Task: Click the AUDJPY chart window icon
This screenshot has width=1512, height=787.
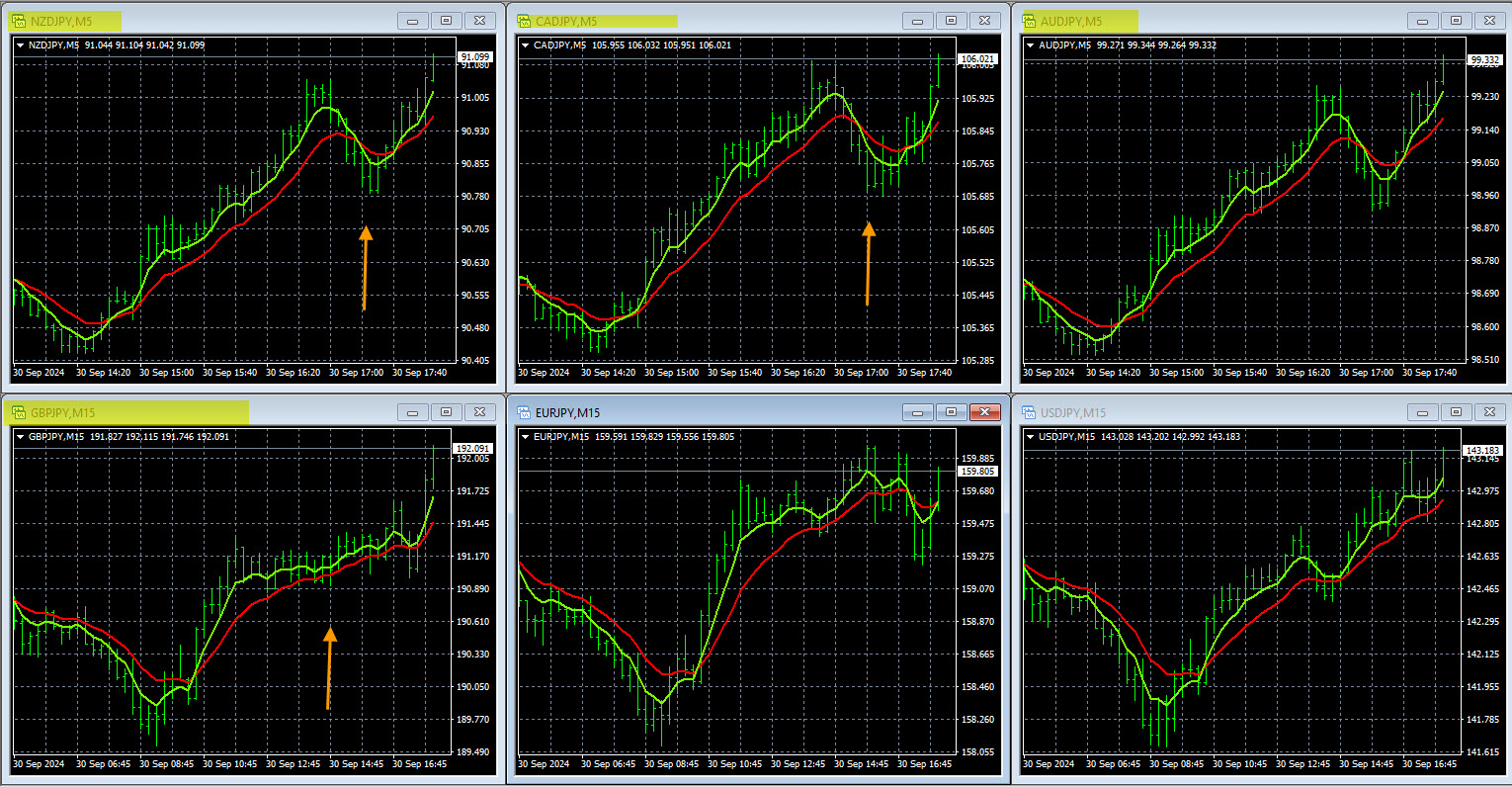Action: coord(1028,21)
